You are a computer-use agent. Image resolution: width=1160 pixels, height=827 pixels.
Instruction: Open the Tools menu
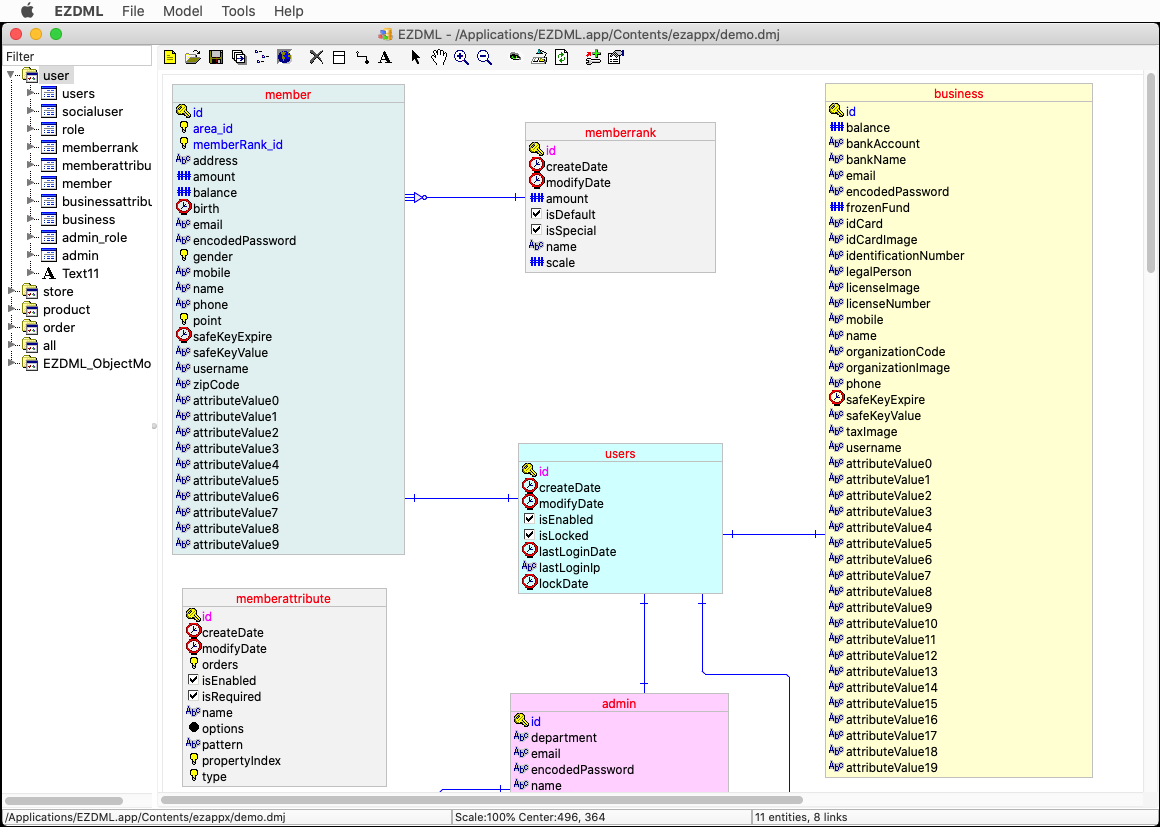tap(238, 11)
